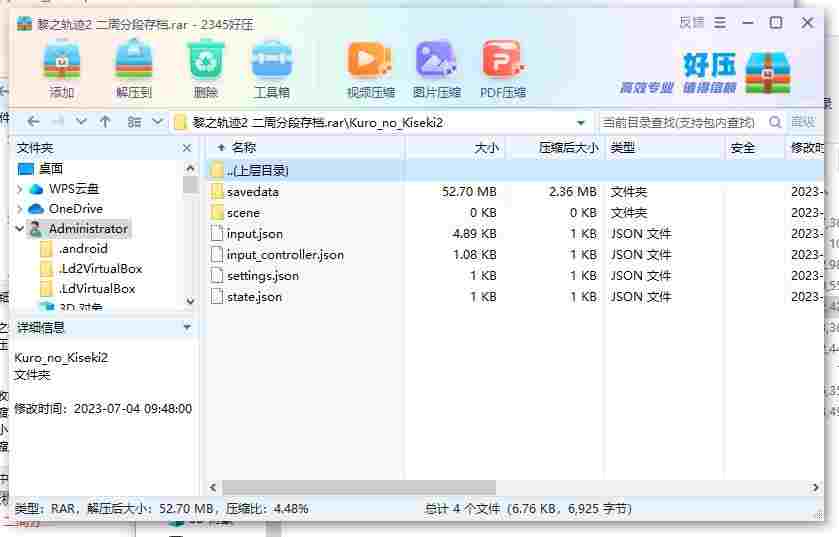
Task: Click the view mode icon
Action: coord(134,122)
